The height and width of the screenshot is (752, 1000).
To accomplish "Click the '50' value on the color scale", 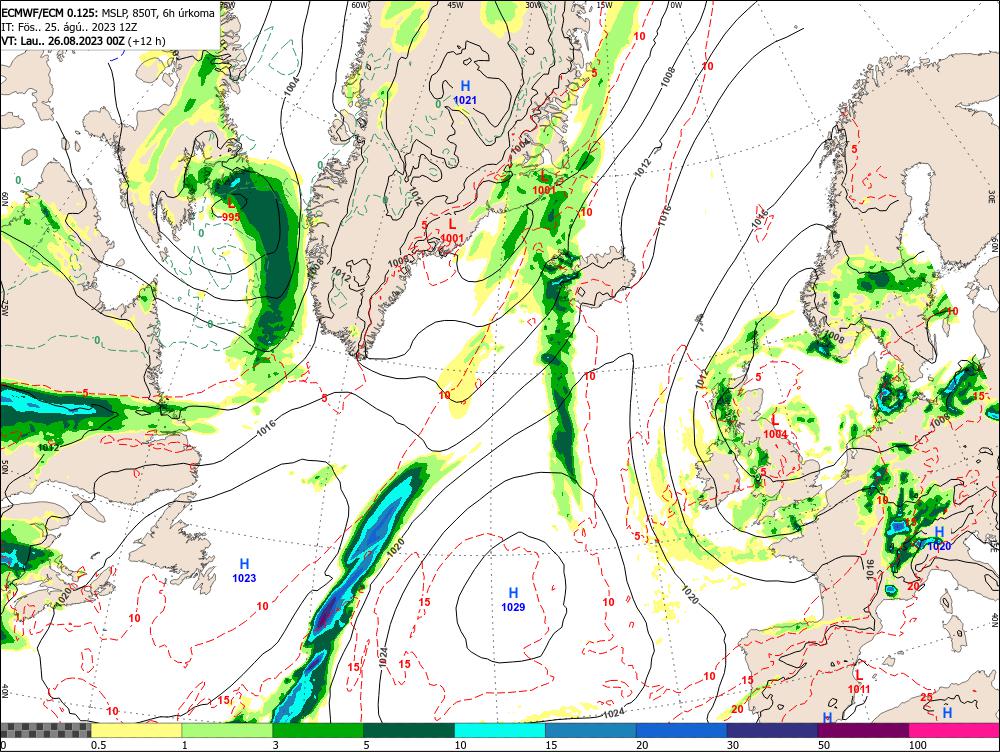I will tap(824, 745).
